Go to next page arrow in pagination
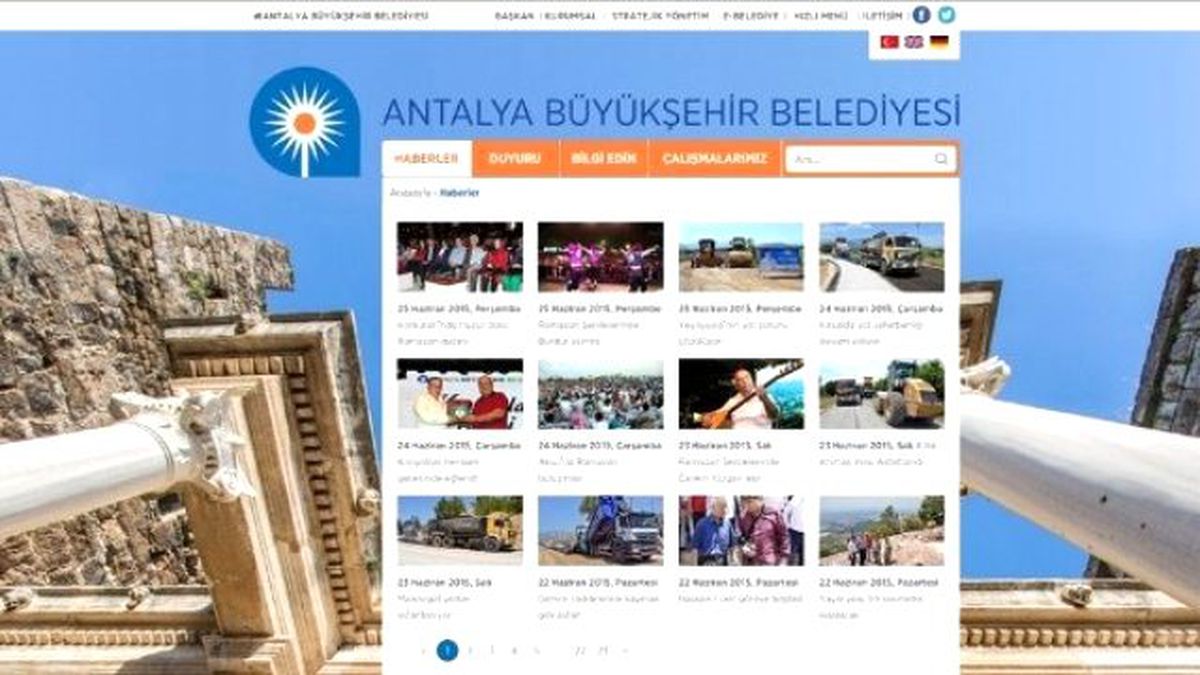The image size is (1200, 675). point(625,651)
